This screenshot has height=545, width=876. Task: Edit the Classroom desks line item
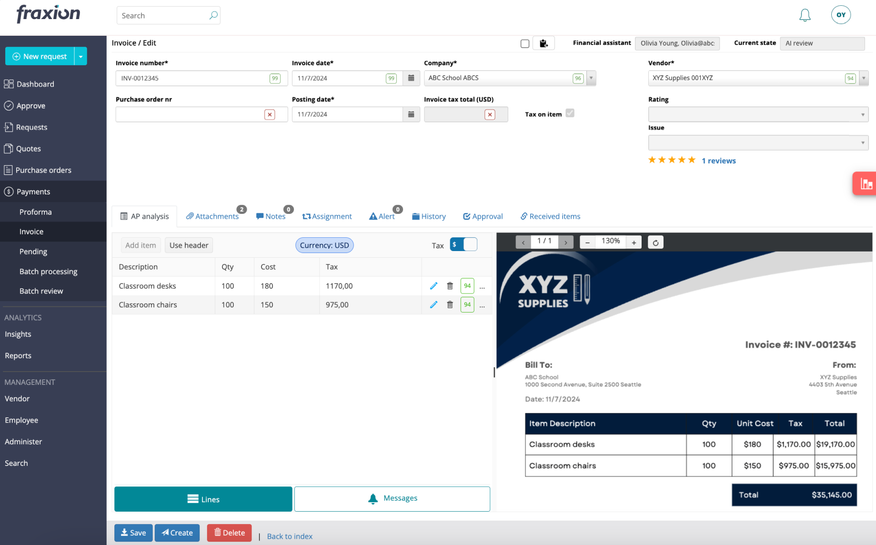point(433,286)
